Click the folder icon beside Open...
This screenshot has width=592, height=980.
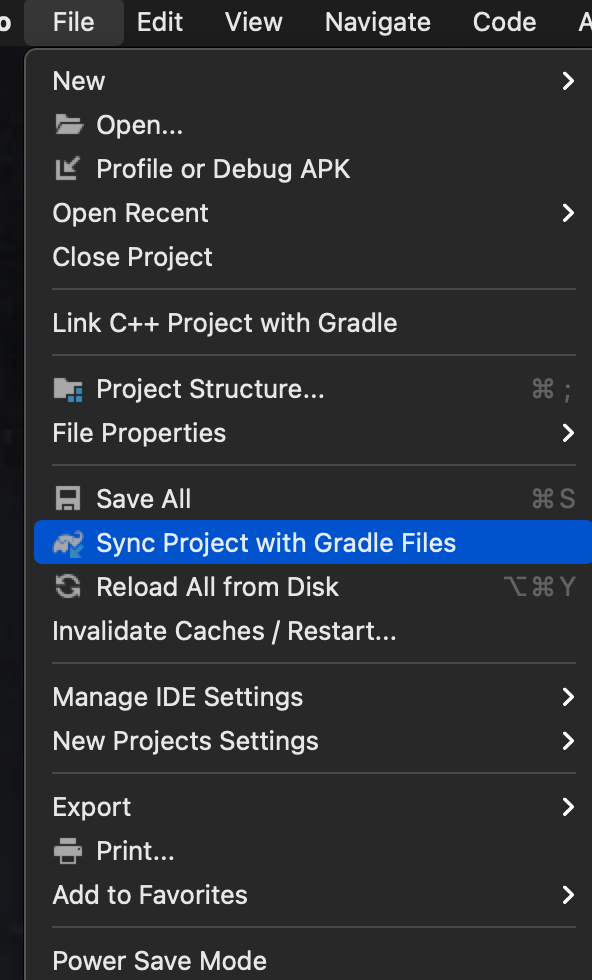(x=68, y=125)
